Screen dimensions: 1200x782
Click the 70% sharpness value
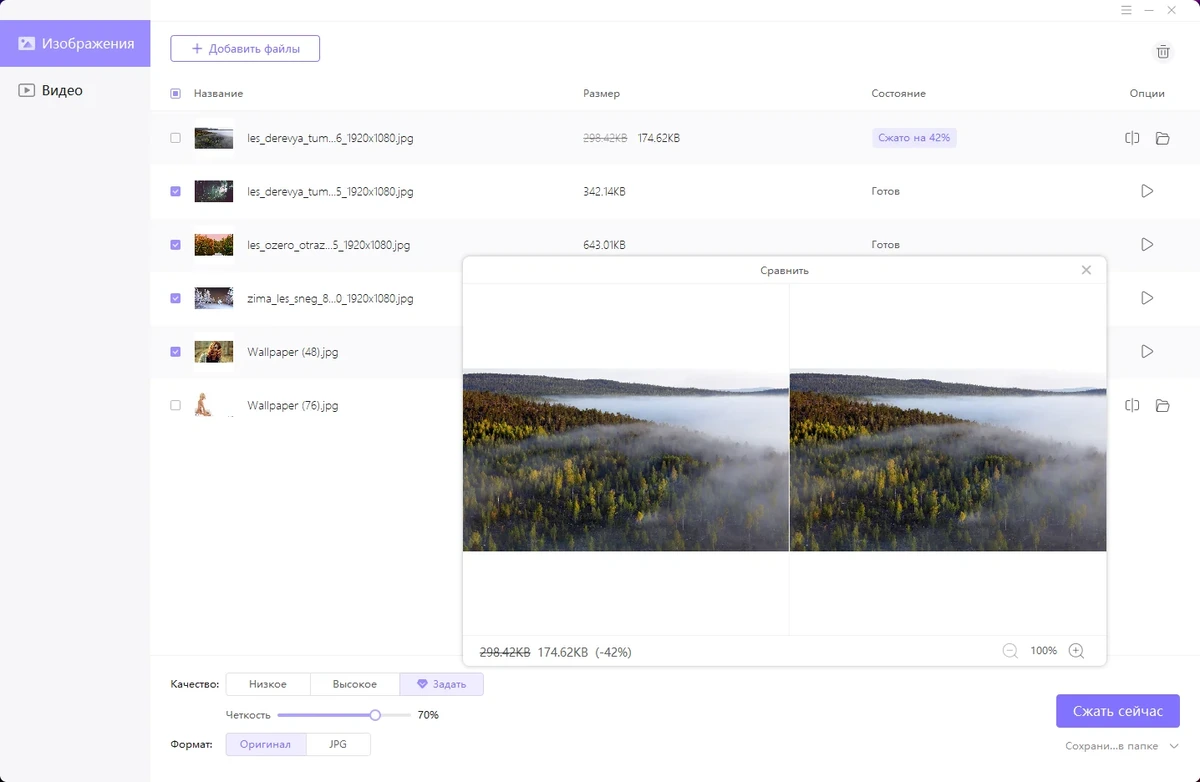point(428,715)
